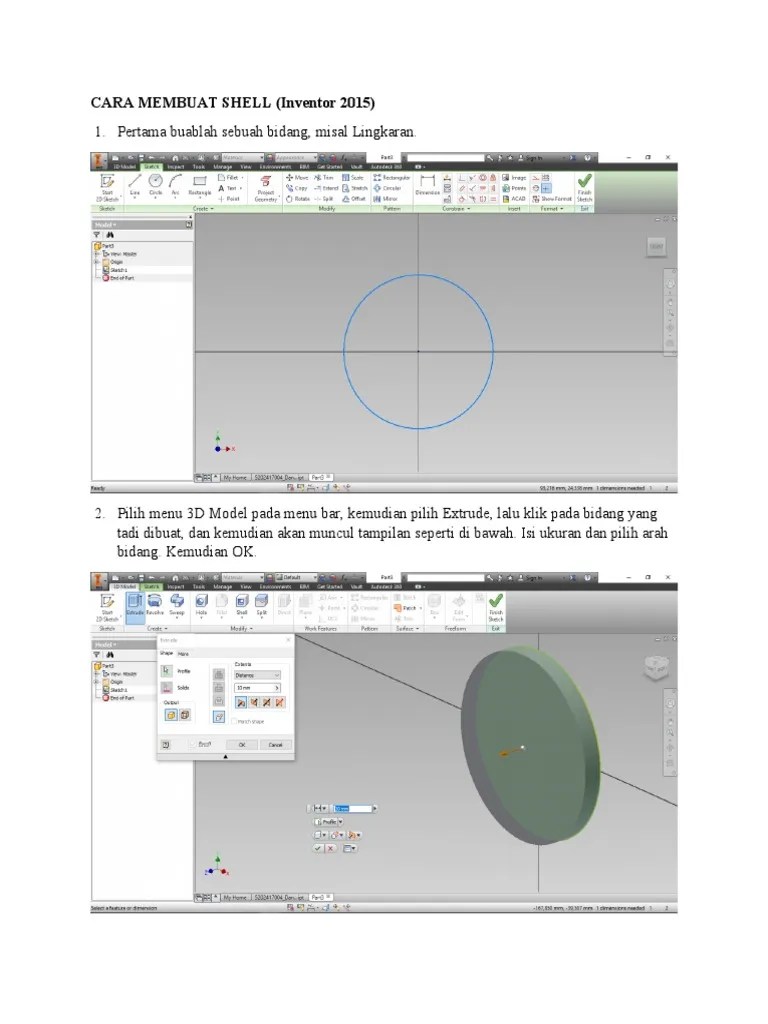Click the green check in the mini toolbar
Viewport: 768px width, 1024px height.
(318, 848)
